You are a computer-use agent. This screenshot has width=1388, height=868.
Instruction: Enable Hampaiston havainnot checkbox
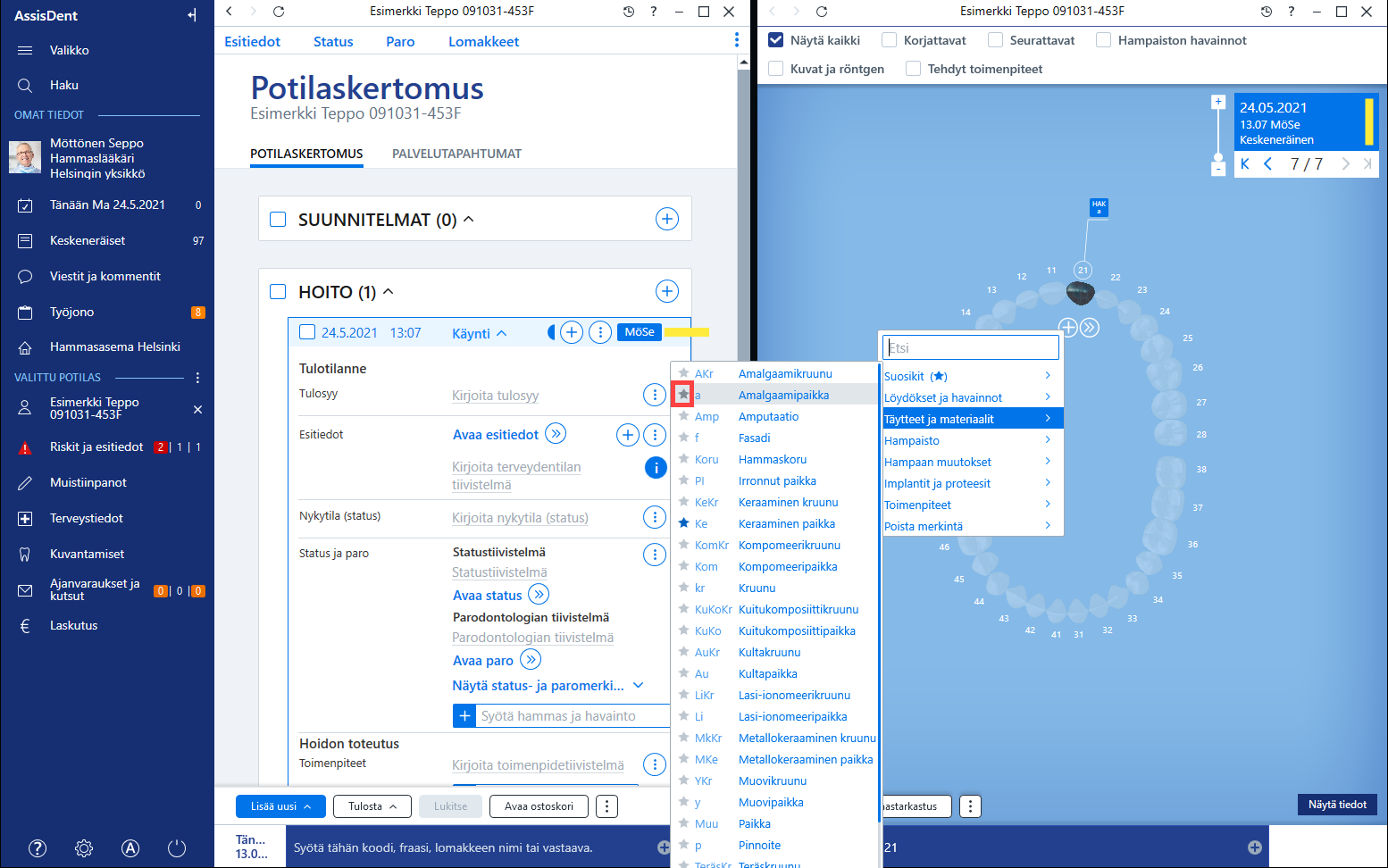pyautogui.click(x=1103, y=40)
